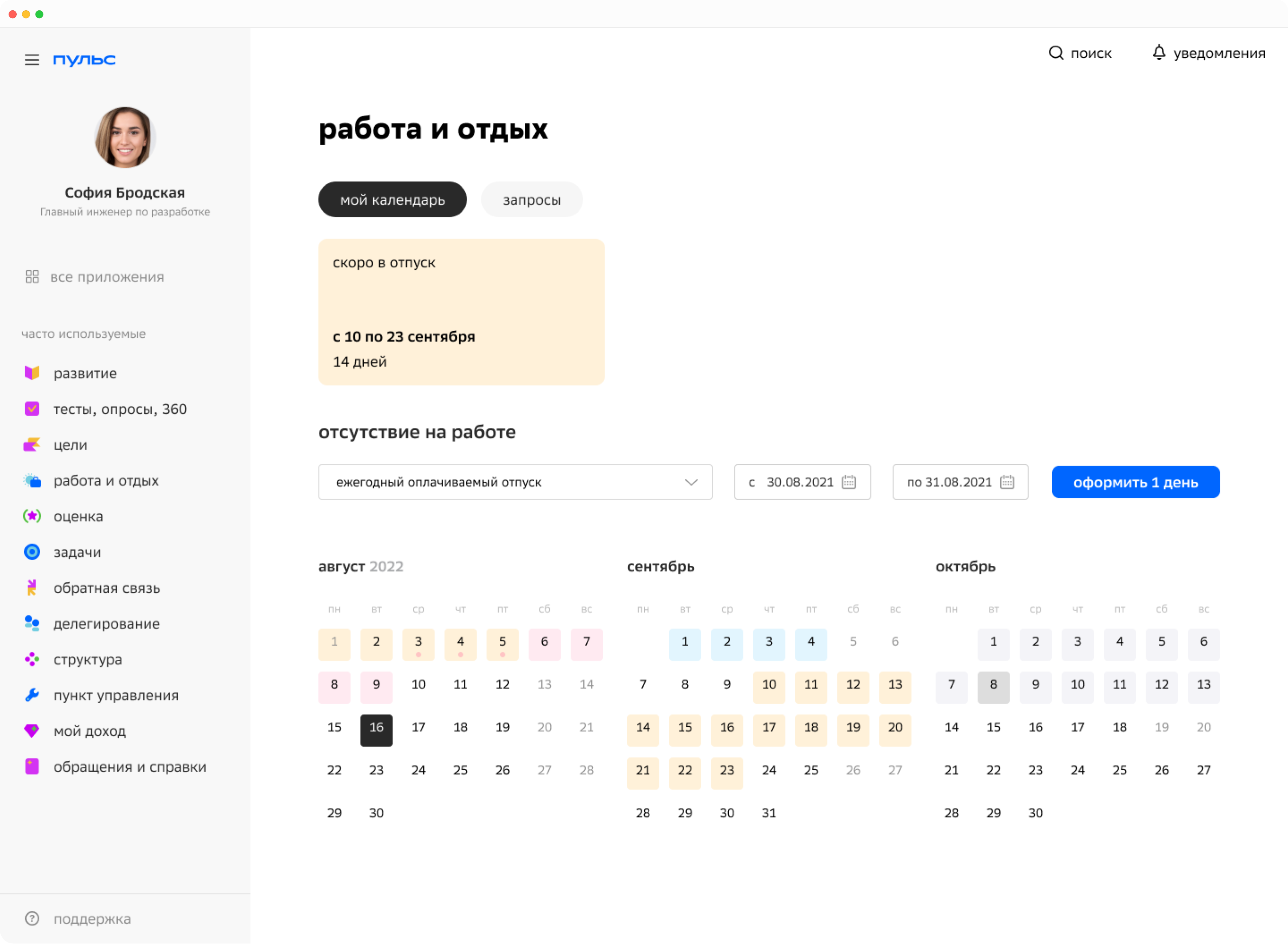Click the search magnifier icon

pos(1056,53)
